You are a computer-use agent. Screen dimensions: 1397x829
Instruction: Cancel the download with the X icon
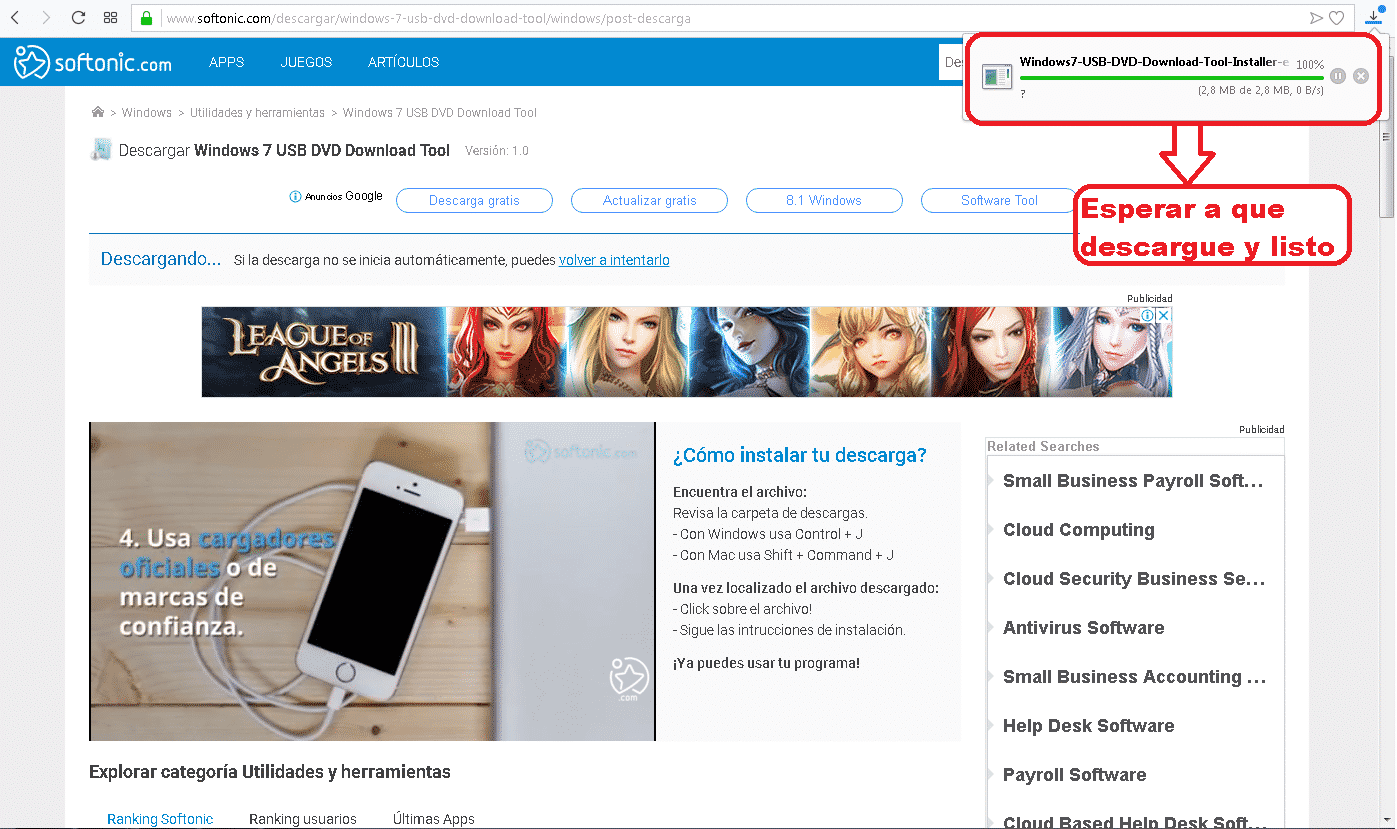coord(1361,76)
